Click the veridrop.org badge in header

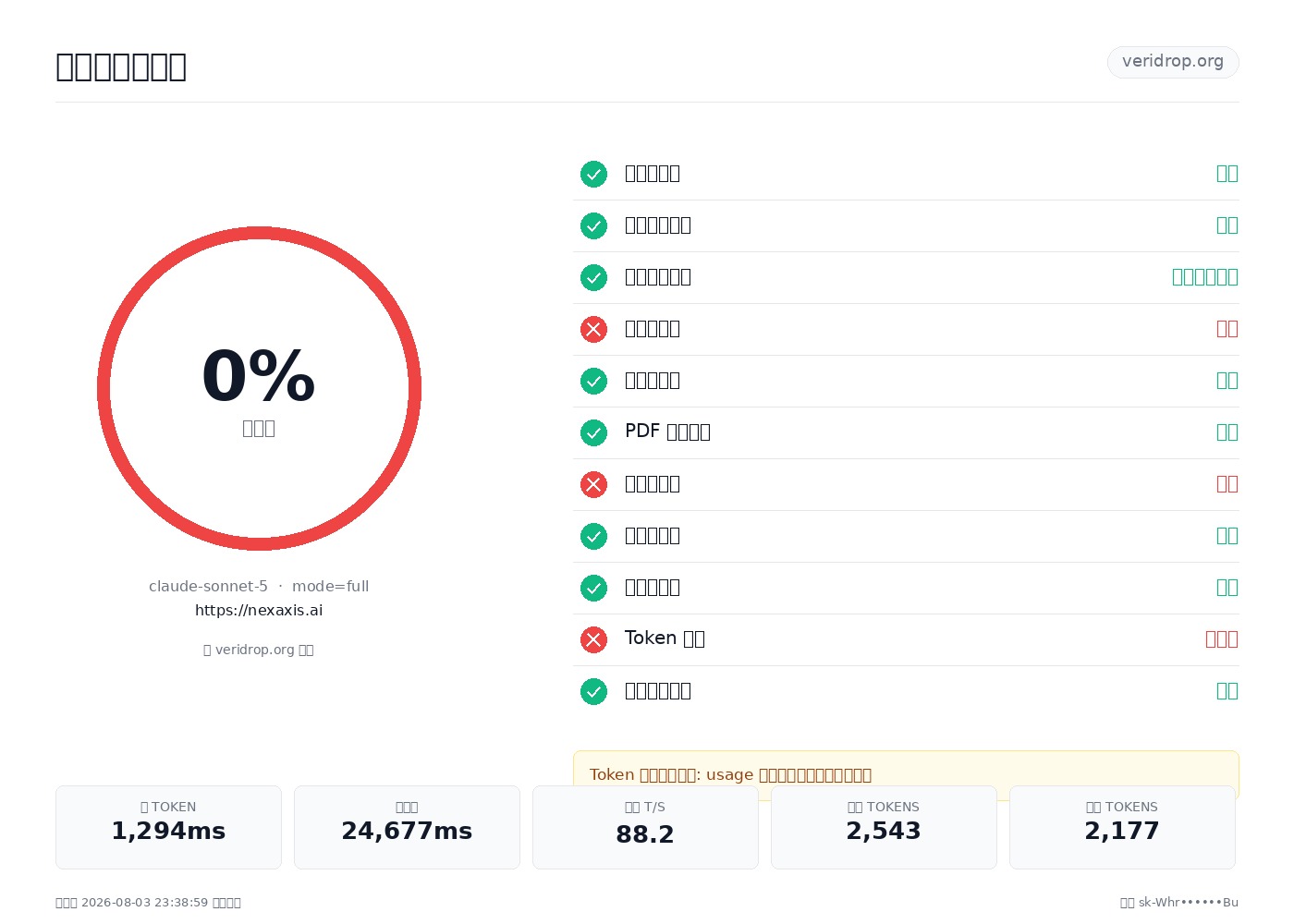coord(1173,62)
